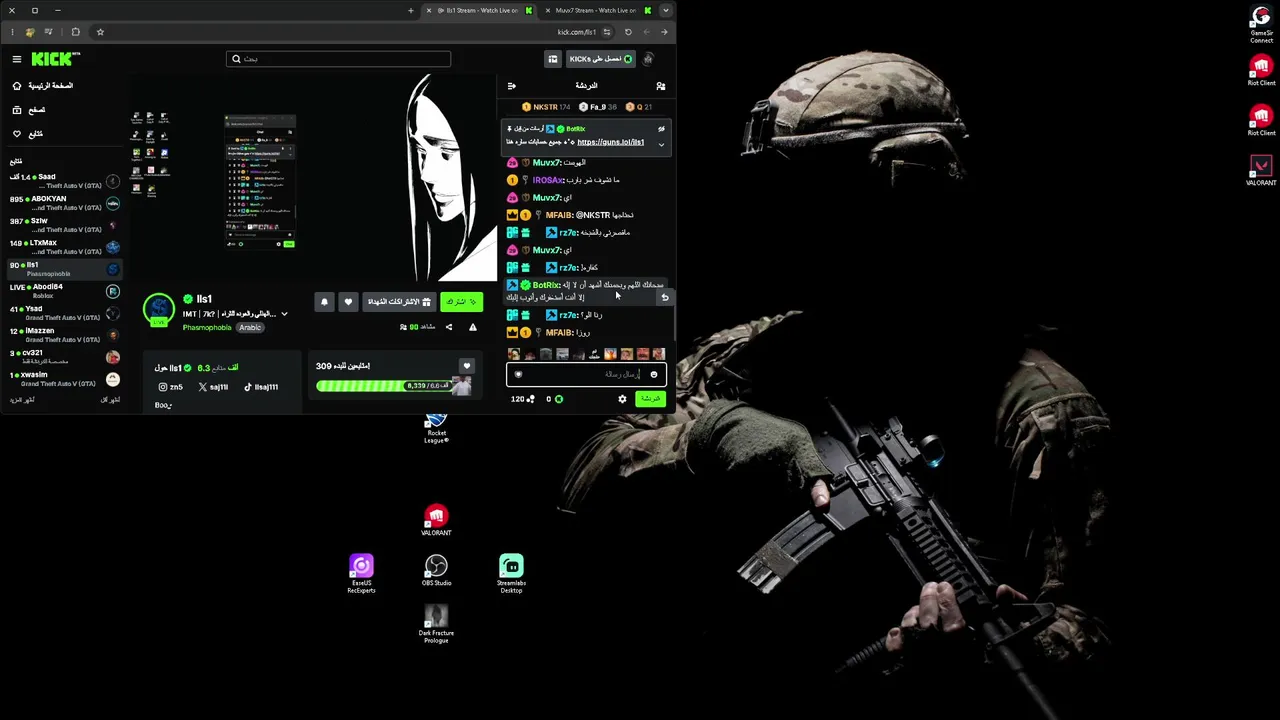Open the iMazzen channel in followed list
1280x720 pixels.
65,335
